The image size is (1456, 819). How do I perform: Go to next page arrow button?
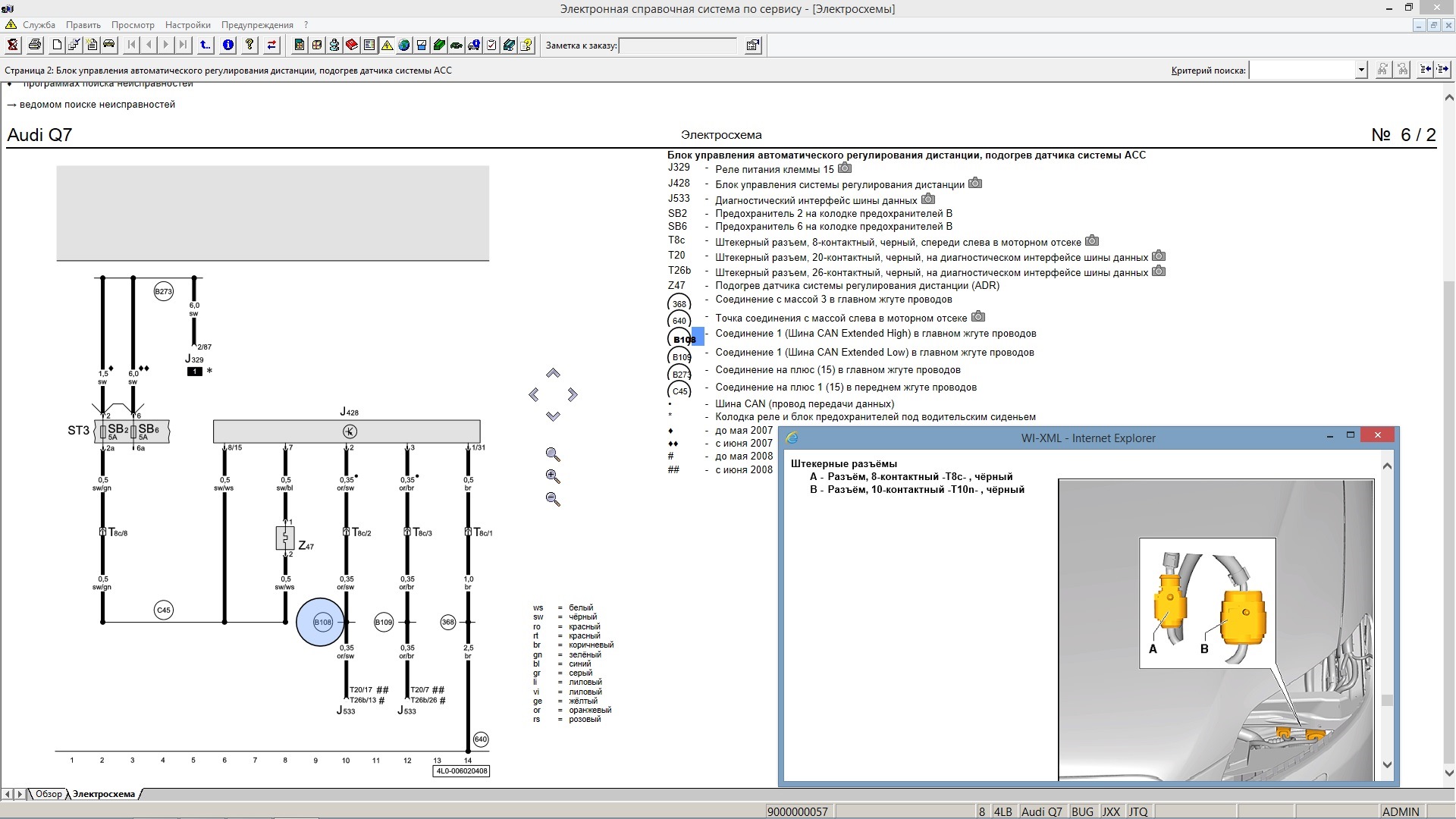pos(166,45)
